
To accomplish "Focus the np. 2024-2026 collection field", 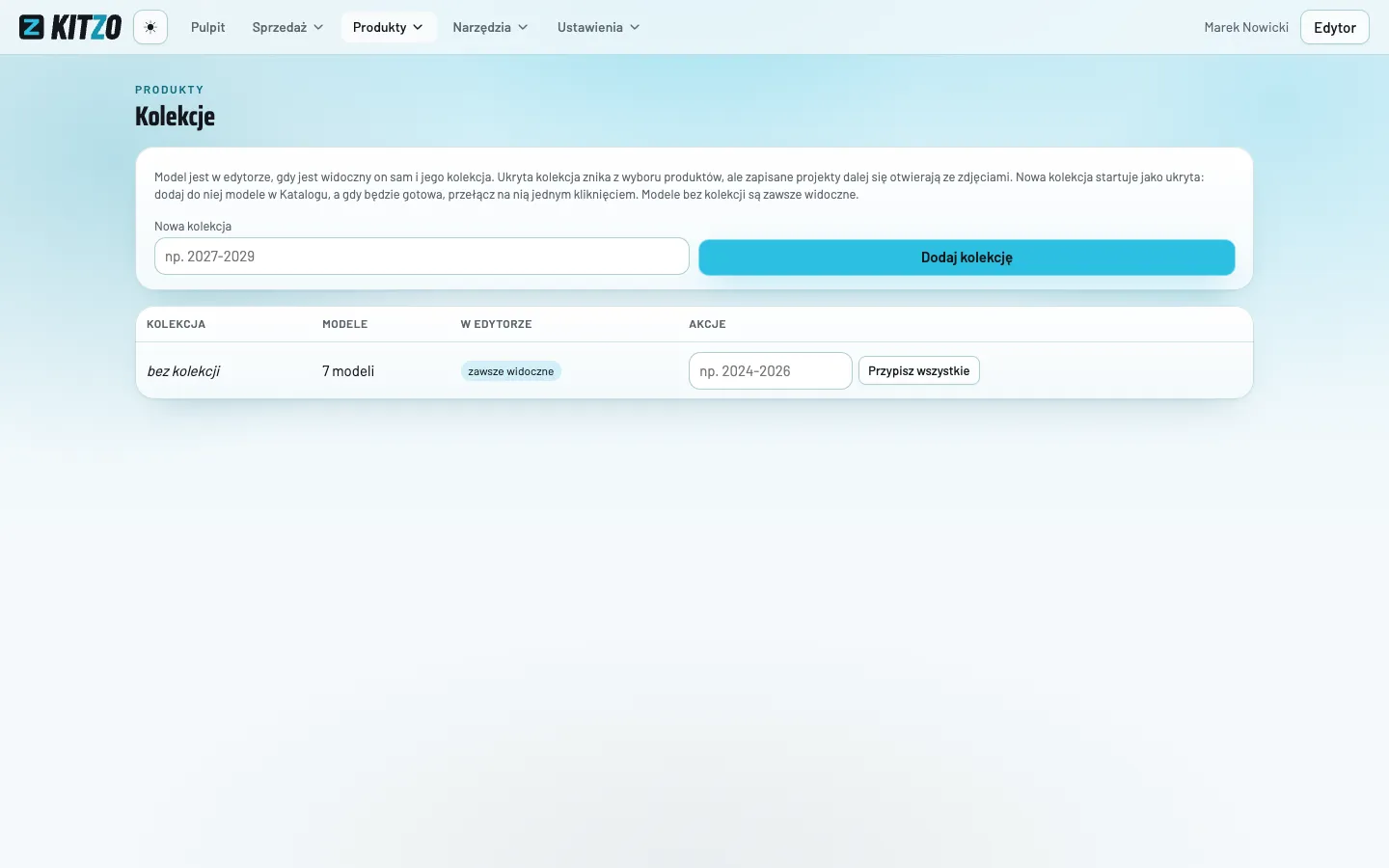I will tap(771, 371).
